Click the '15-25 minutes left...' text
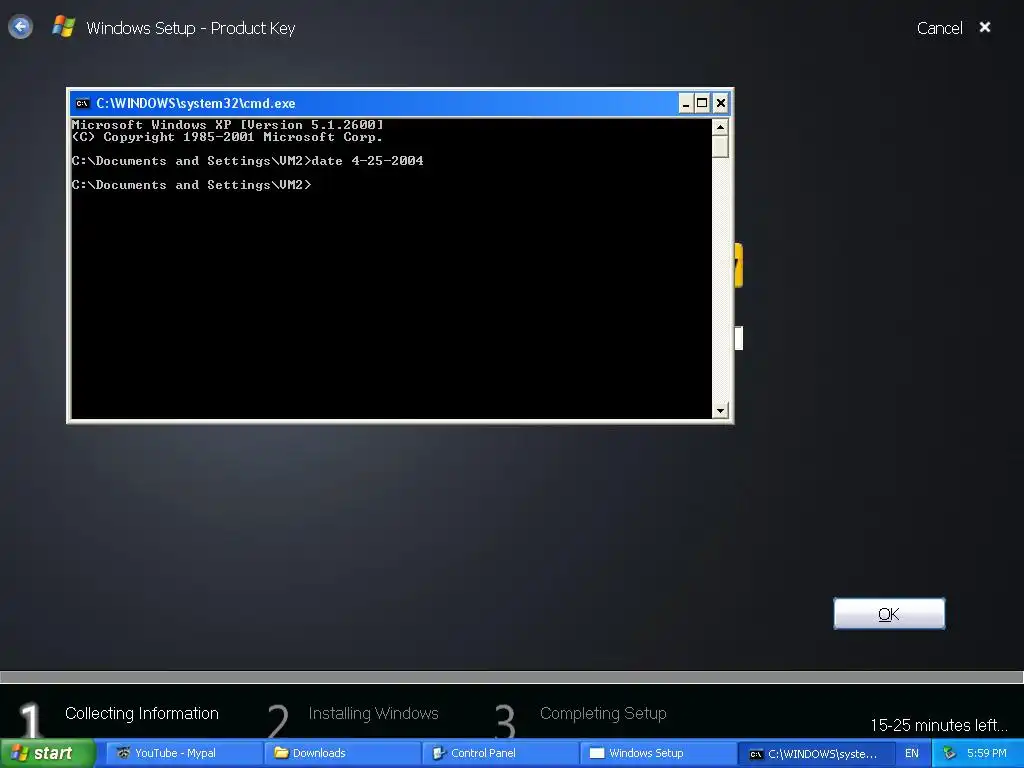1024x768 pixels. [x=939, y=725]
